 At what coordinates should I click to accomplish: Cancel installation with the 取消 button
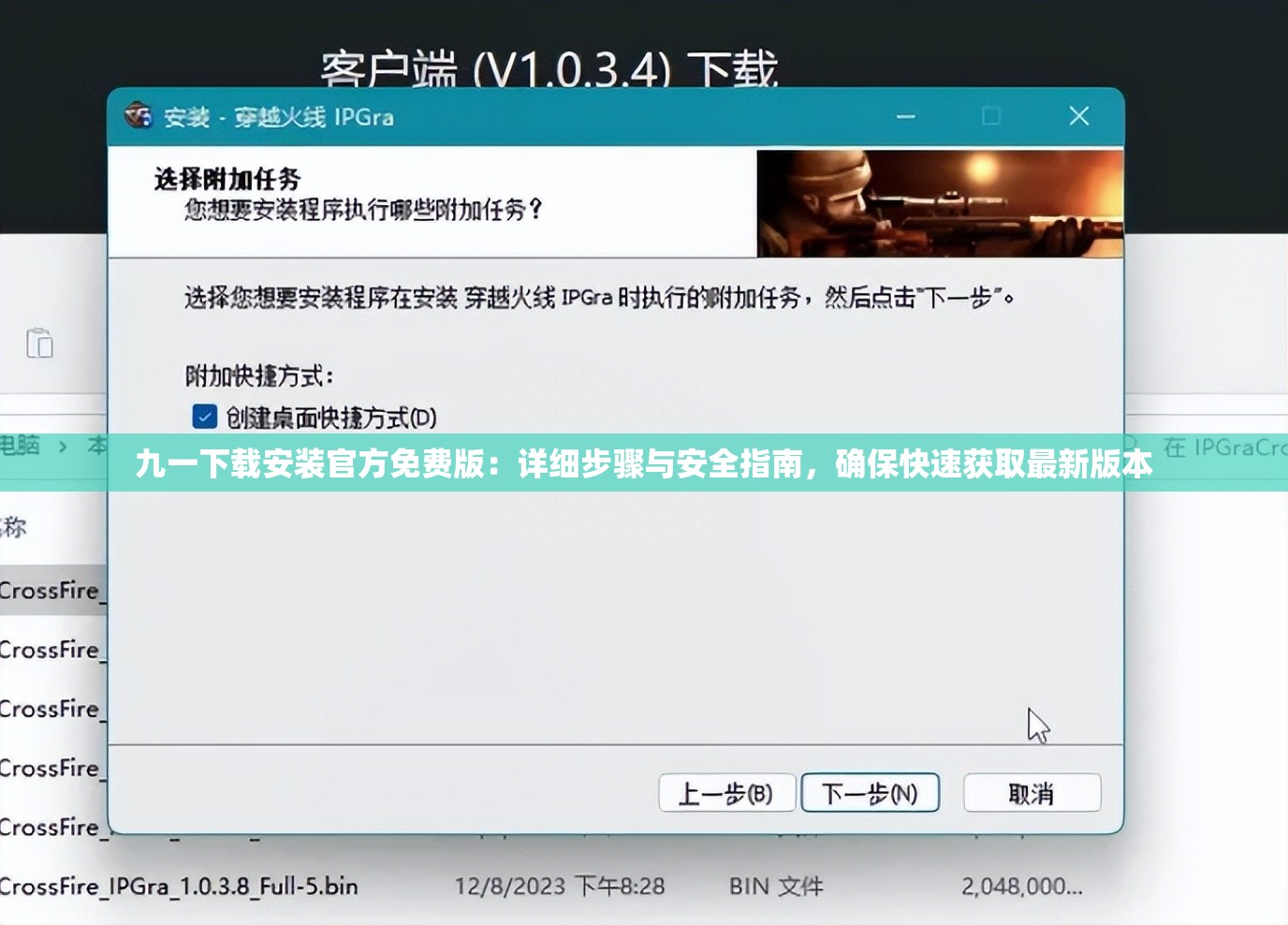1032,793
